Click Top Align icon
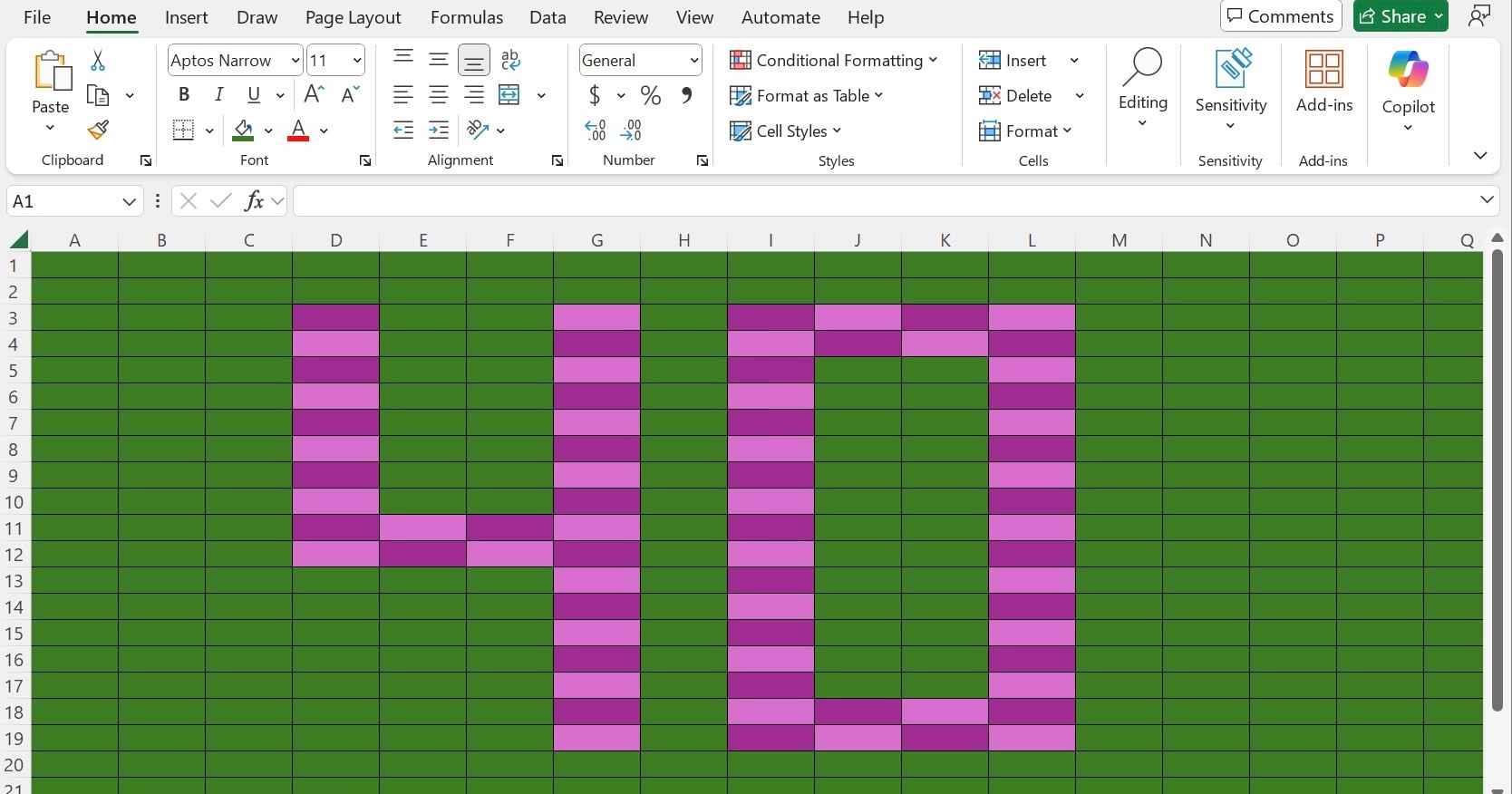This screenshot has width=1512, height=794. point(403,60)
